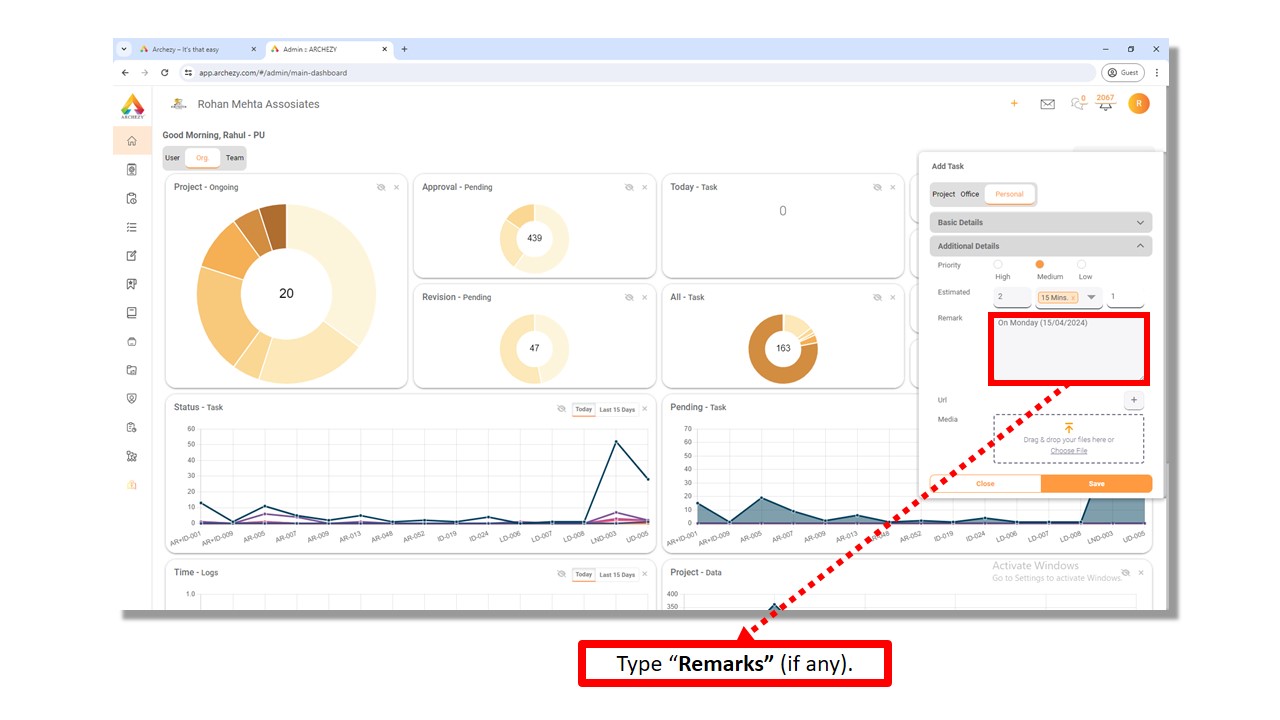Hide the Approval - Pending widget
Screen dimensions: 1280x720
pyautogui.click(x=629, y=187)
